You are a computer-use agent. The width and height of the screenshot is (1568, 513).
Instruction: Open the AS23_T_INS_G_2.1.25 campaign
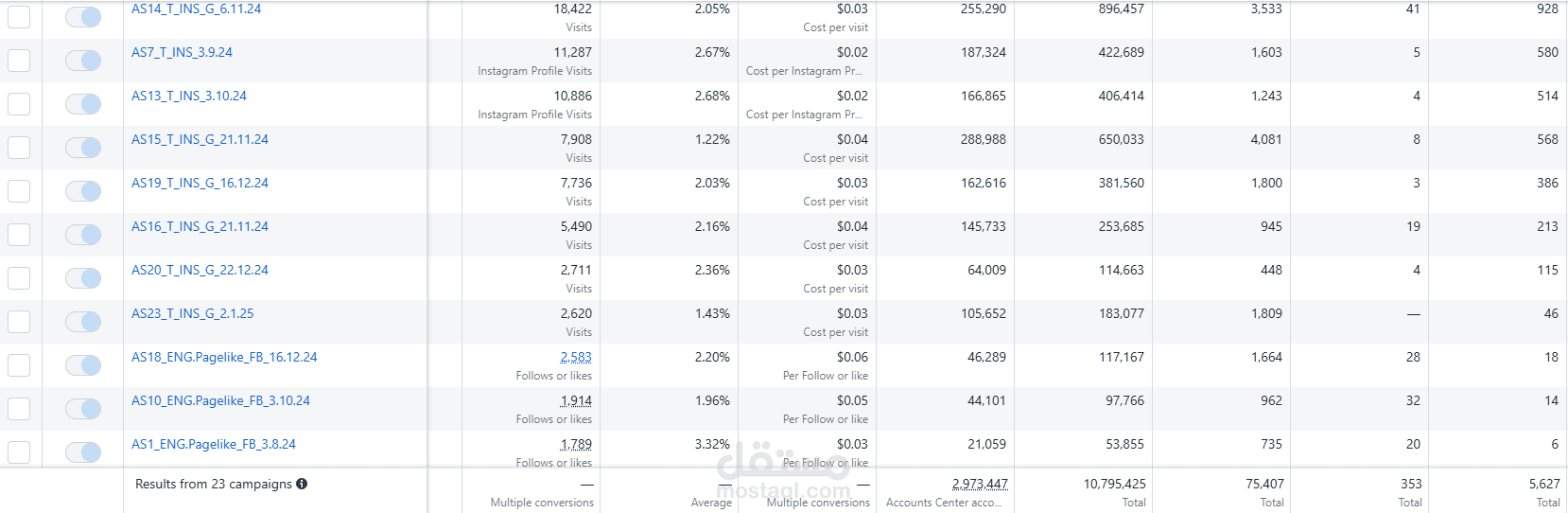pyautogui.click(x=192, y=313)
